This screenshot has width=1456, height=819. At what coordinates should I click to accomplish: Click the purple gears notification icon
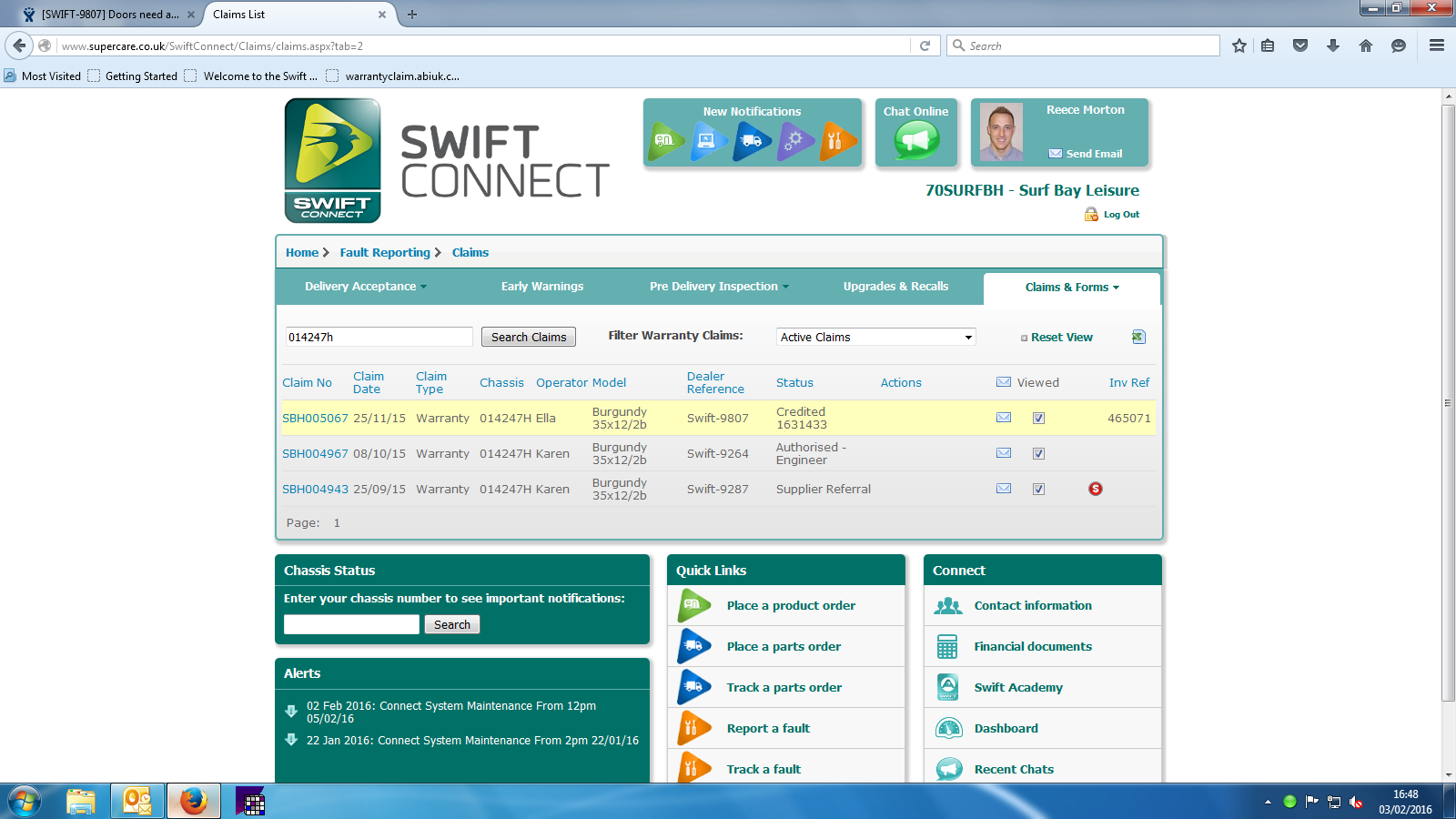pyautogui.click(x=794, y=141)
